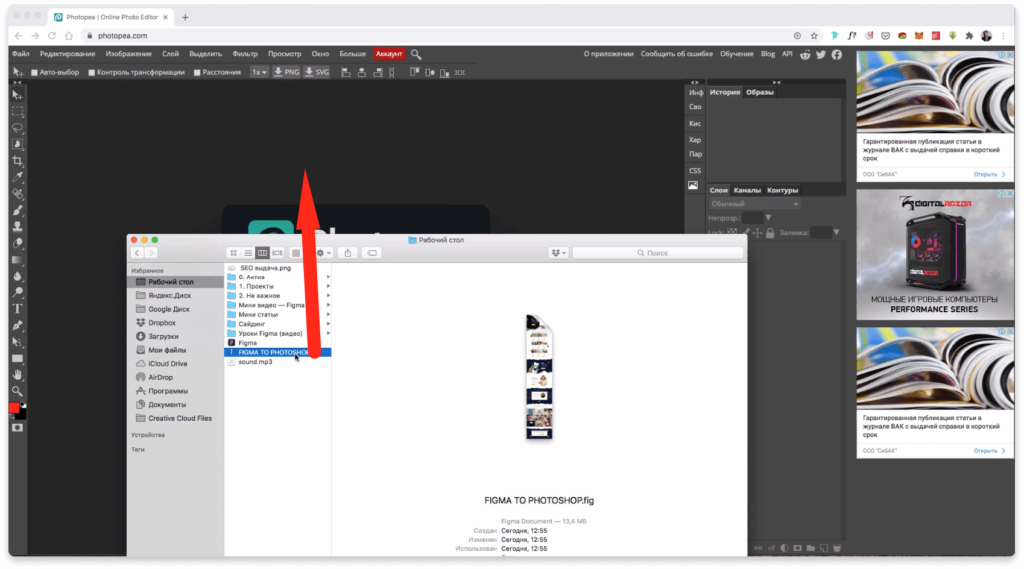
Task: Open Photopea's Twitter page icon
Action: [x=821, y=54]
